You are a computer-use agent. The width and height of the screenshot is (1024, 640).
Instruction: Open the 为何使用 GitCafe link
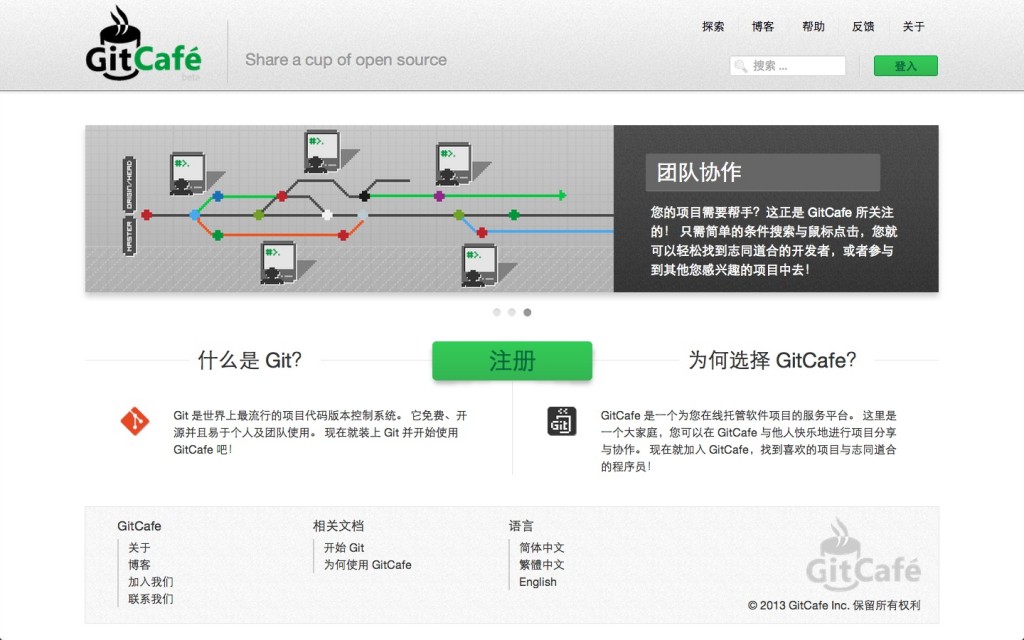point(368,565)
